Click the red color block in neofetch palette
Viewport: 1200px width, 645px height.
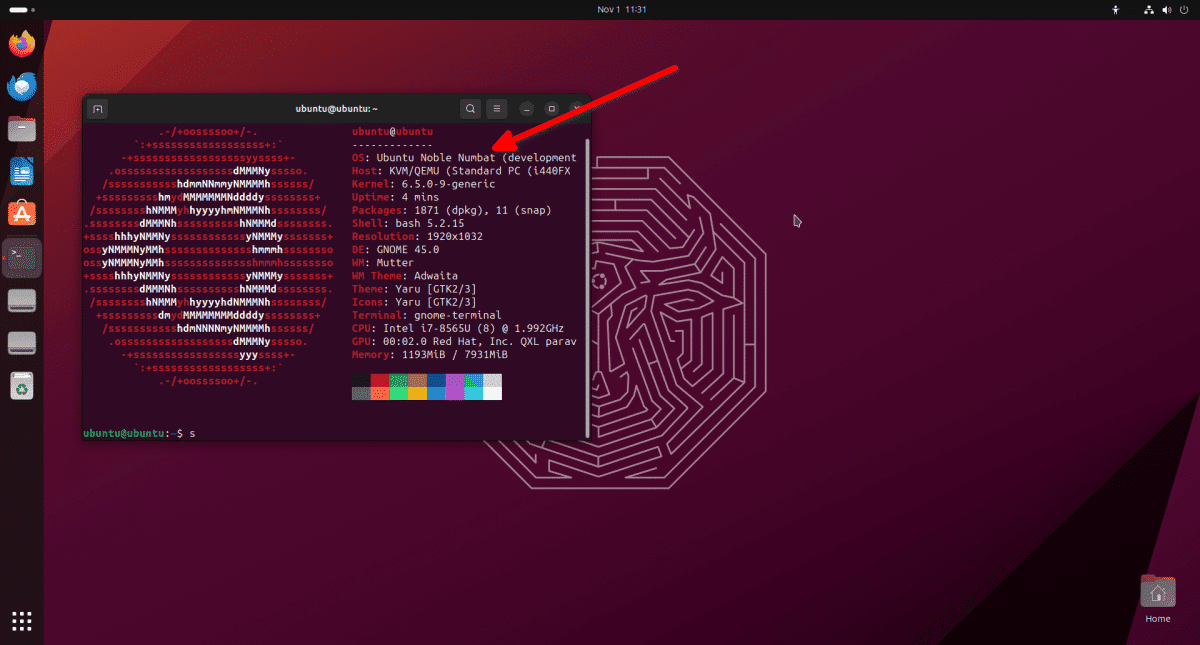tap(380, 381)
